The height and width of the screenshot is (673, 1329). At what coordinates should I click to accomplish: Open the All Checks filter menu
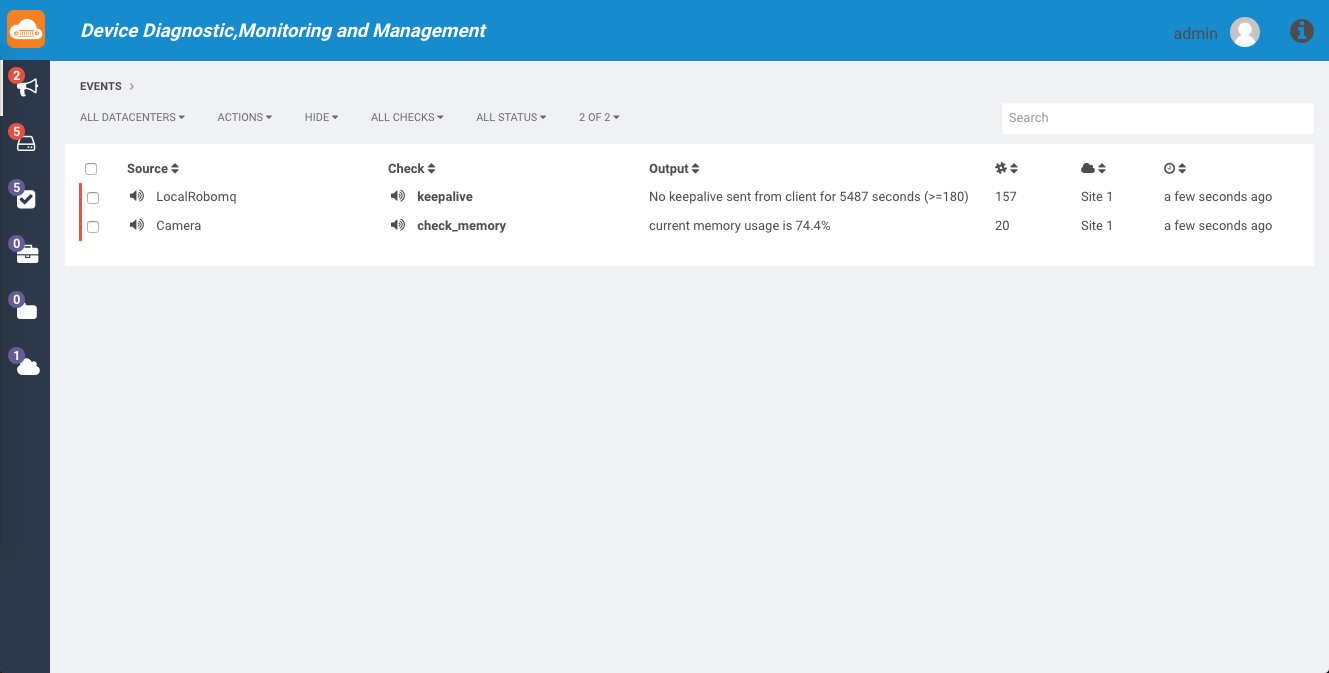point(407,118)
